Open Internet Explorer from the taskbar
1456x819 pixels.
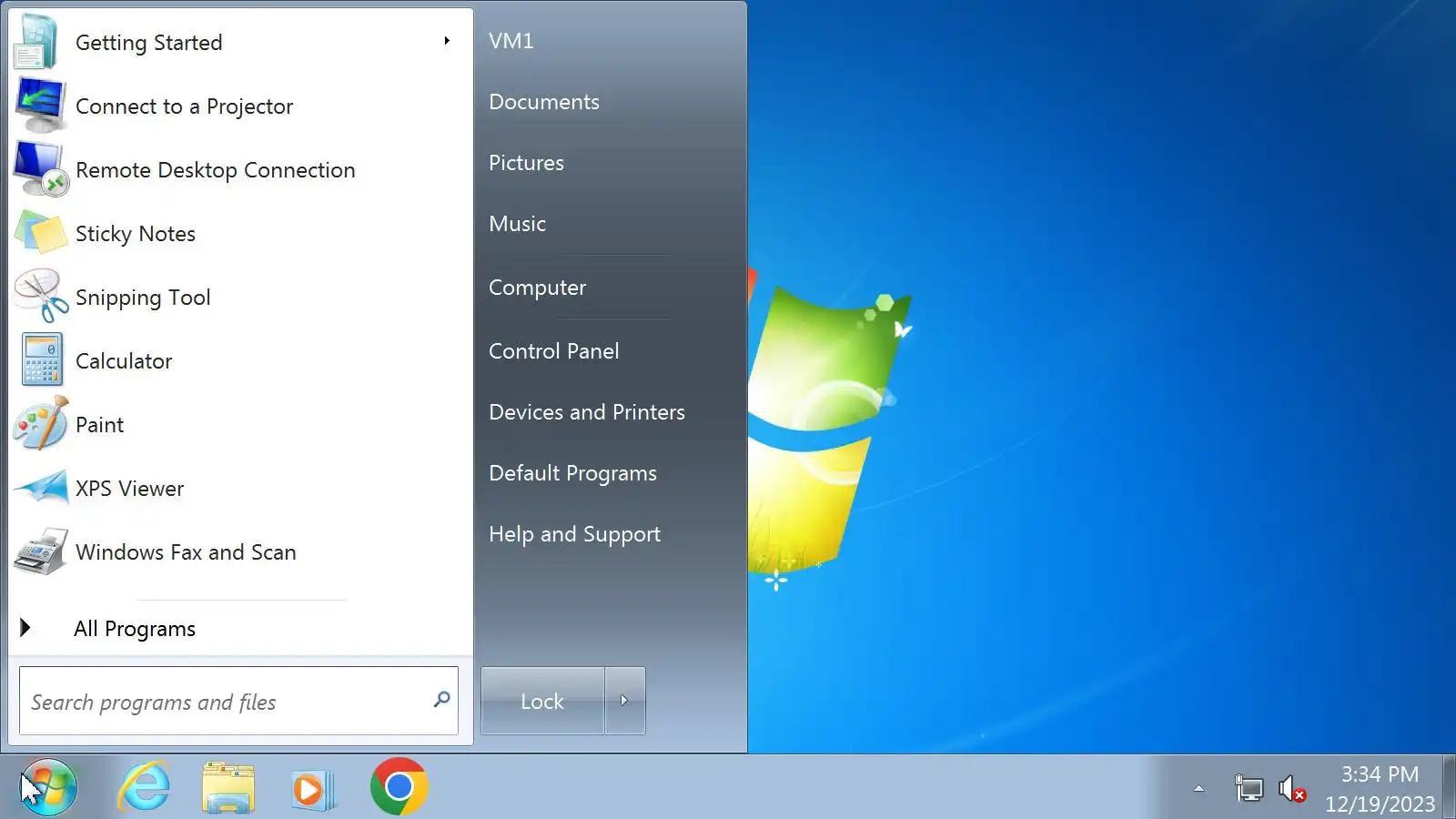click(x=145, y=787)
